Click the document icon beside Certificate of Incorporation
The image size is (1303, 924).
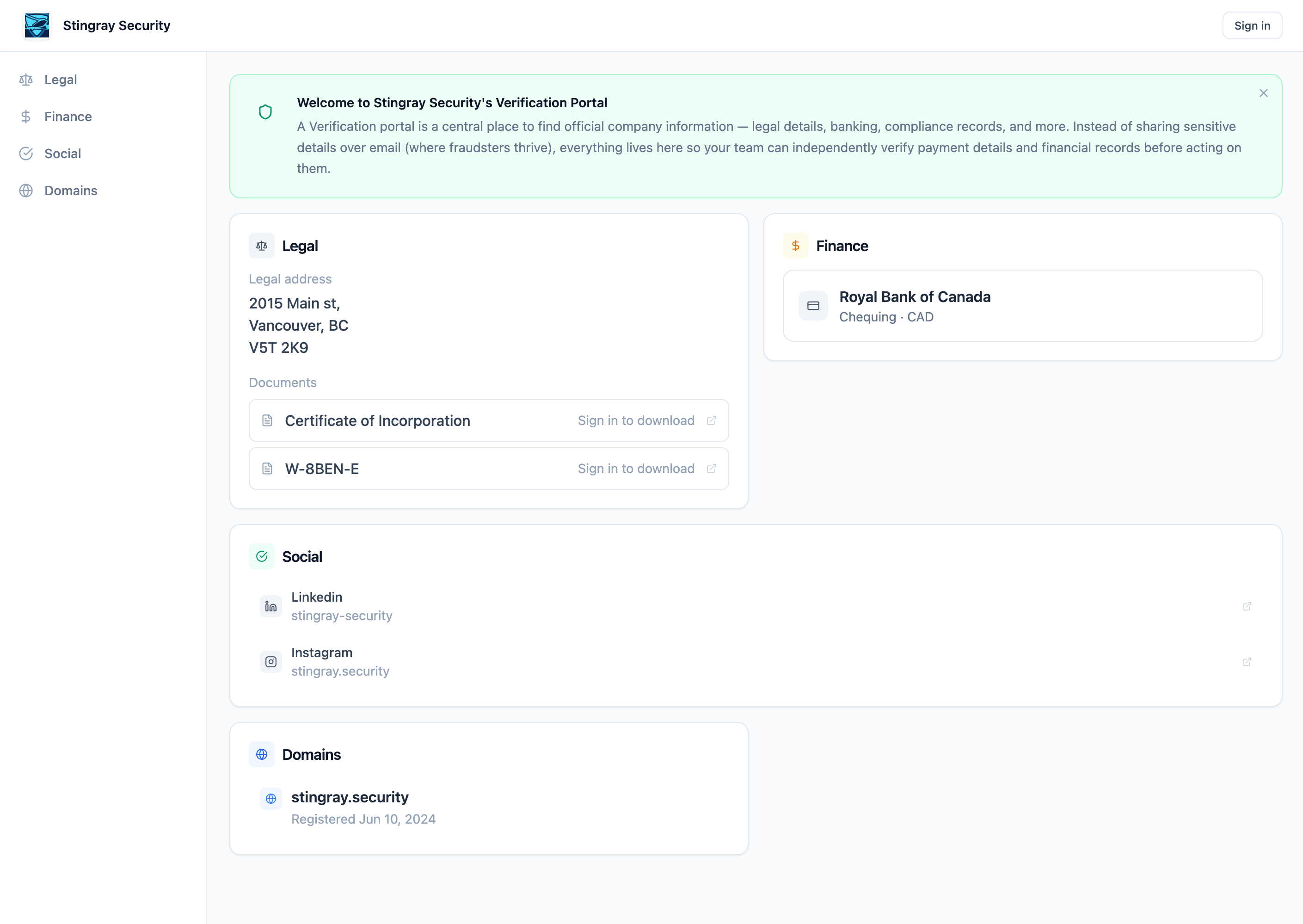[x=267, y=420]
